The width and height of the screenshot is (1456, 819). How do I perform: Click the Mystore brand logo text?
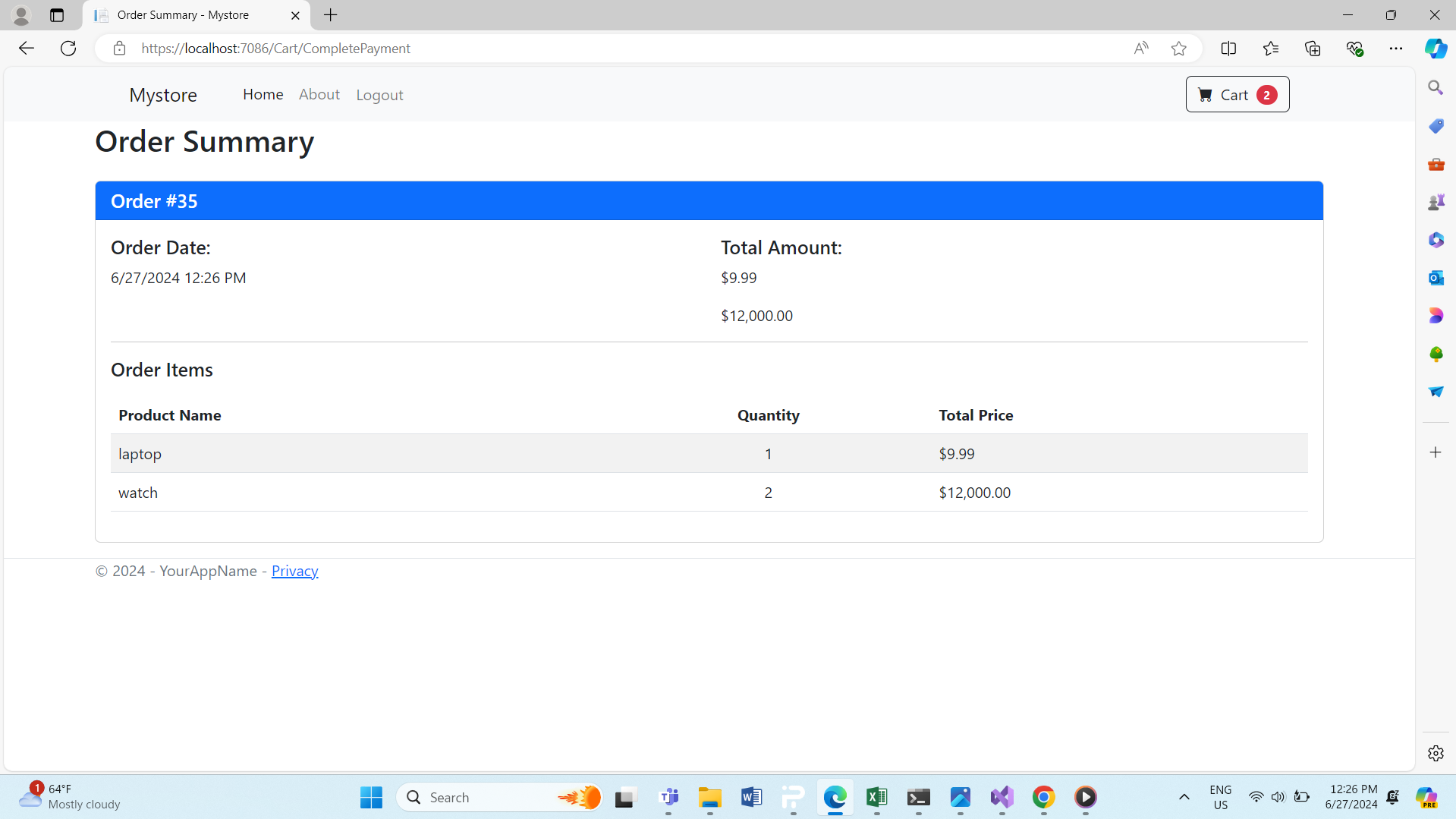click(x=163, y=95)
